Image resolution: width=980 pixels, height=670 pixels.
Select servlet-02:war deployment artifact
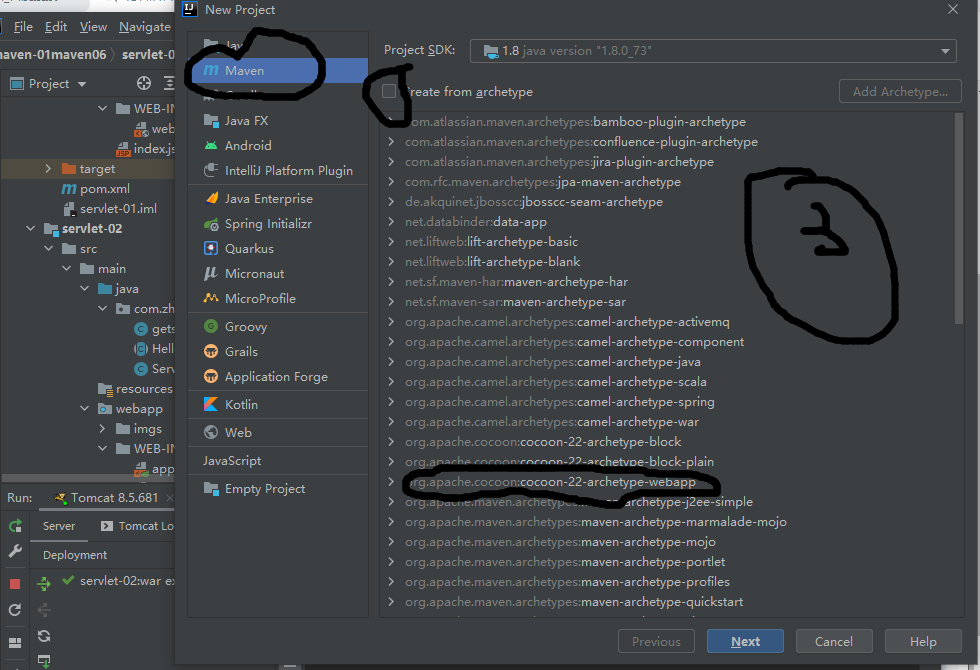point(118,581)
